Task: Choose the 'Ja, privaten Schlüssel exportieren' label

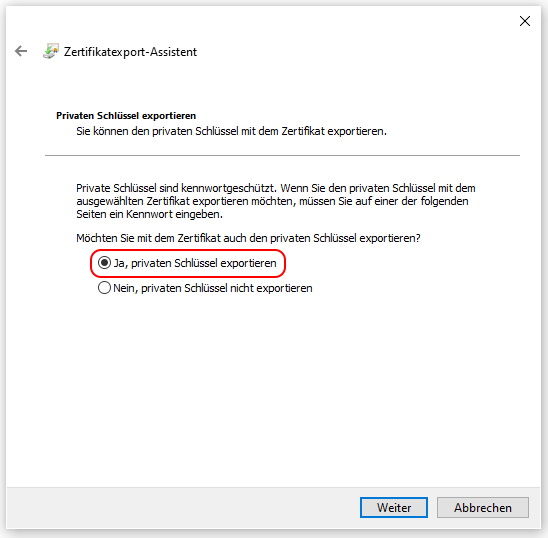Action: click(x=195, y=263)
